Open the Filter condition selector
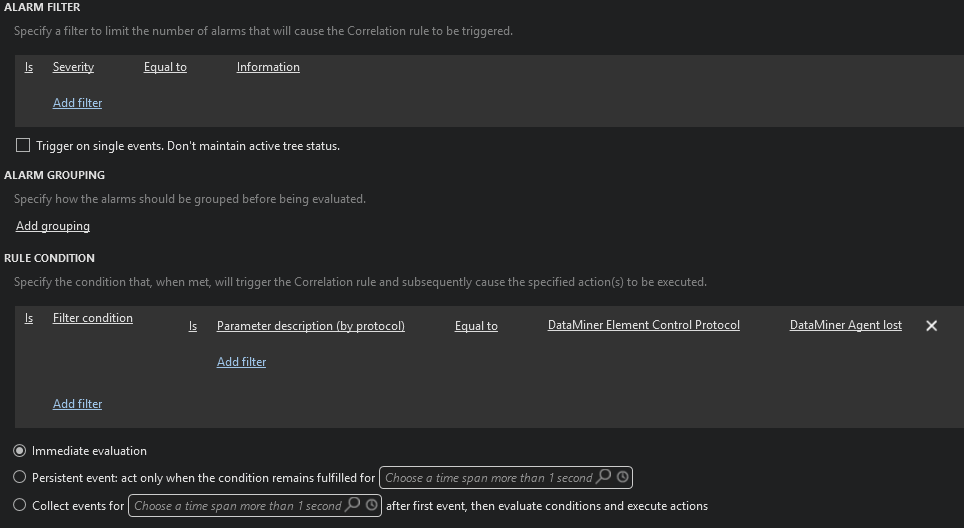The width and height of the screenshot is (964, 528). click(x=93, y=318)
